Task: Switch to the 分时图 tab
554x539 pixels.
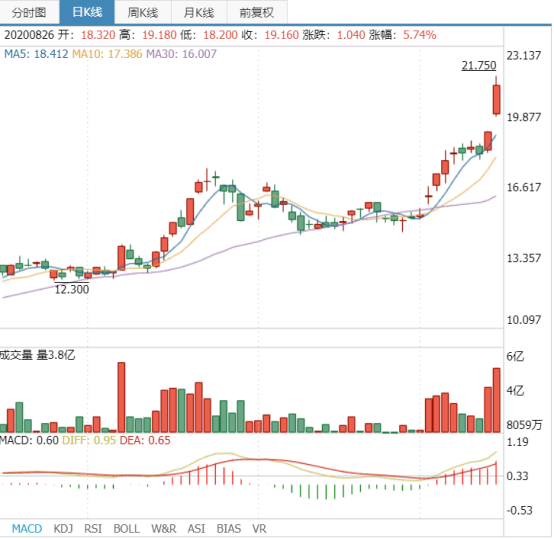Action: point(29,12)
